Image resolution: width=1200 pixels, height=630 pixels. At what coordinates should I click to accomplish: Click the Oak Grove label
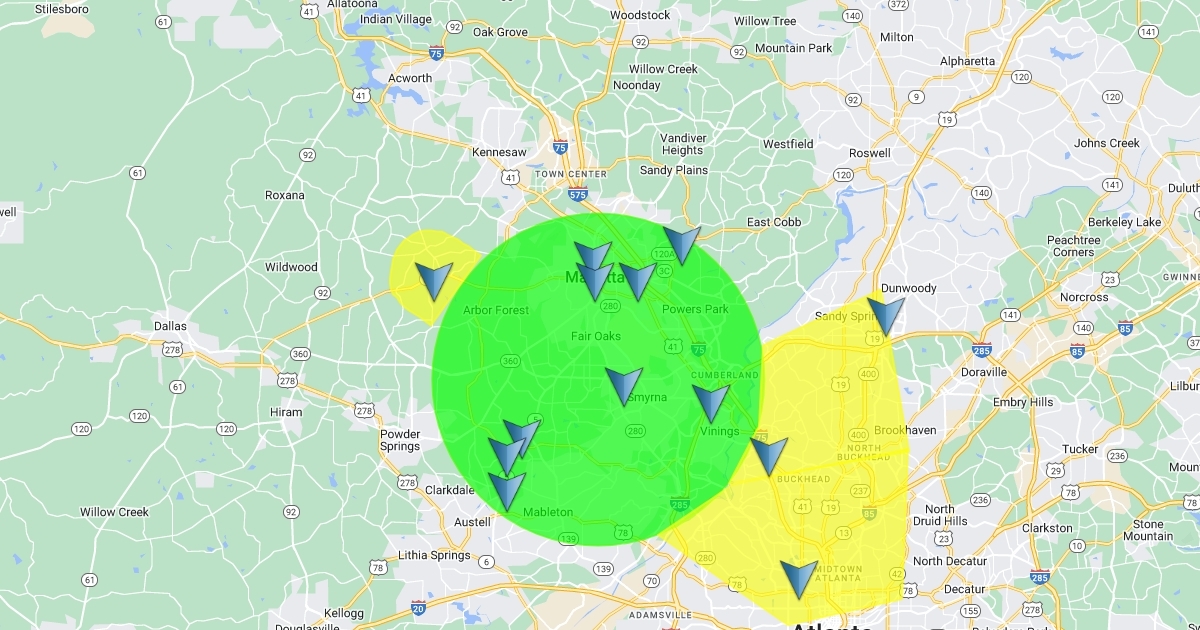click(500, 32)
